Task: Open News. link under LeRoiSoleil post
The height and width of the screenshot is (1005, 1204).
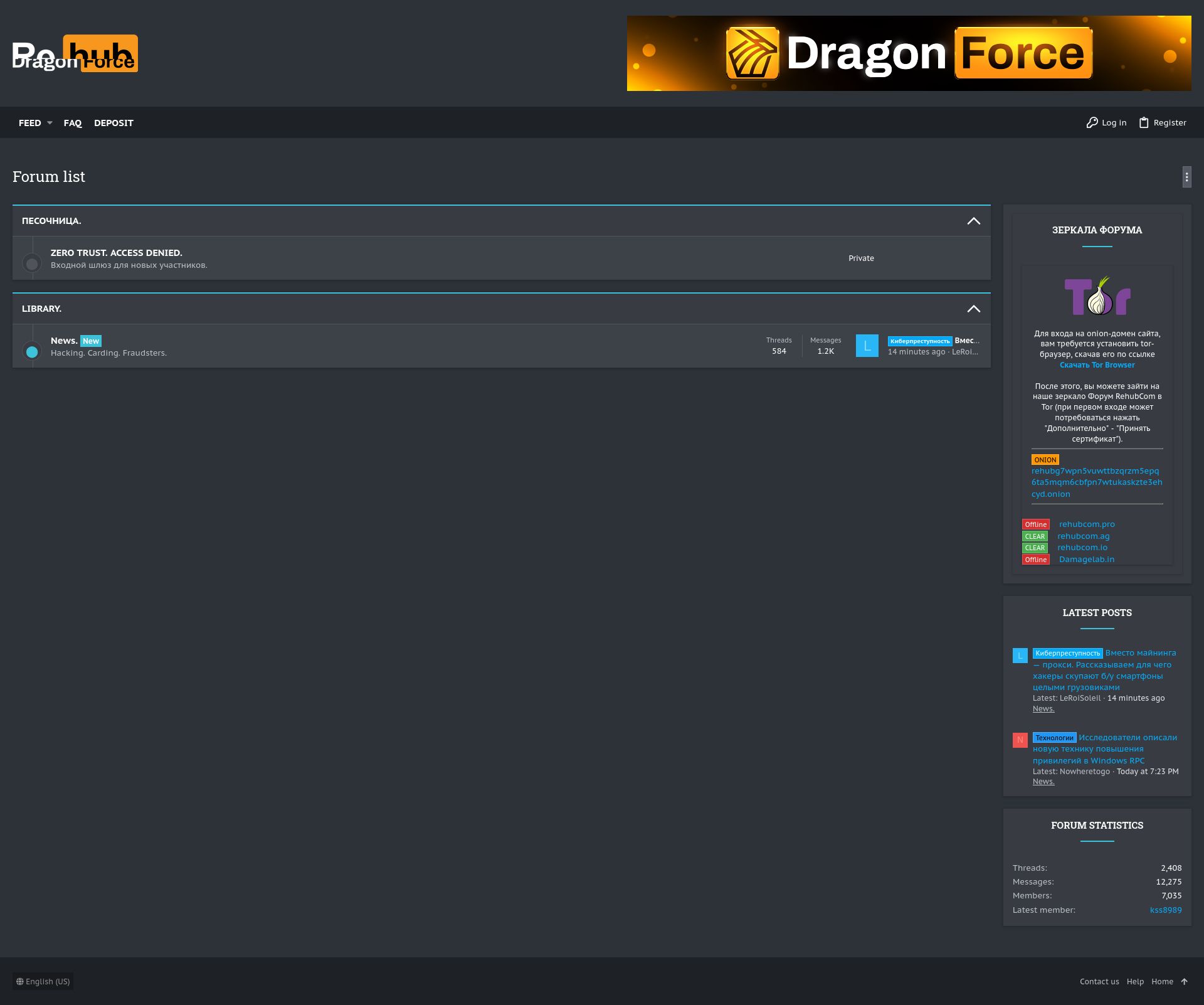Action: [x=1043, y=709]
